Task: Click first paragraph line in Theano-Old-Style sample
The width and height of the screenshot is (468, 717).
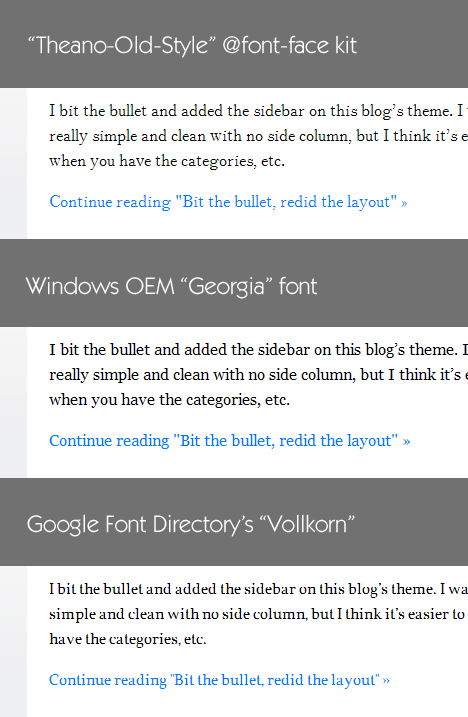Action: click(x=258, y=111)
